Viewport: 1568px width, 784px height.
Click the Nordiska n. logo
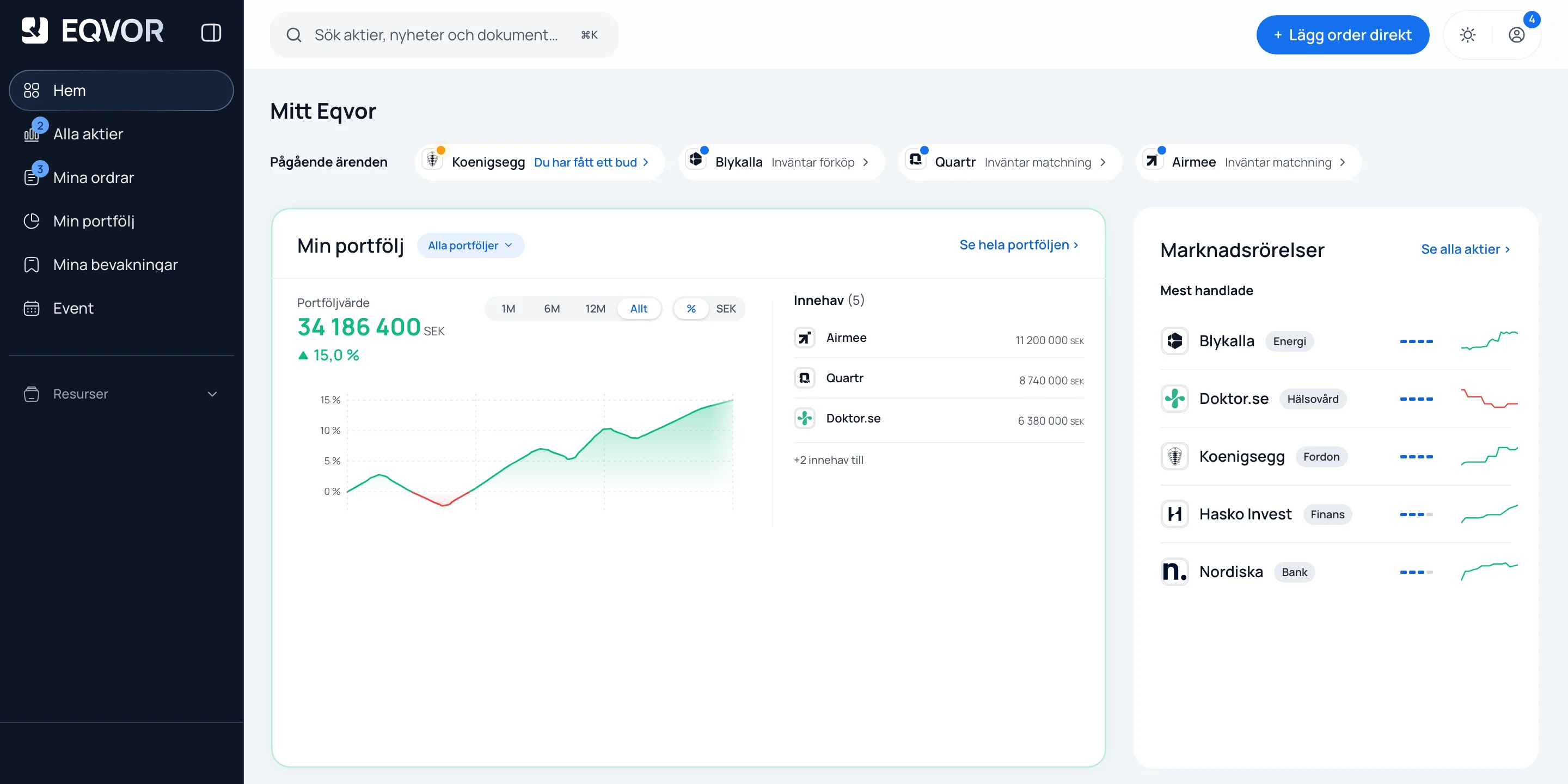pyautogui.click(x=1175, y=572)
